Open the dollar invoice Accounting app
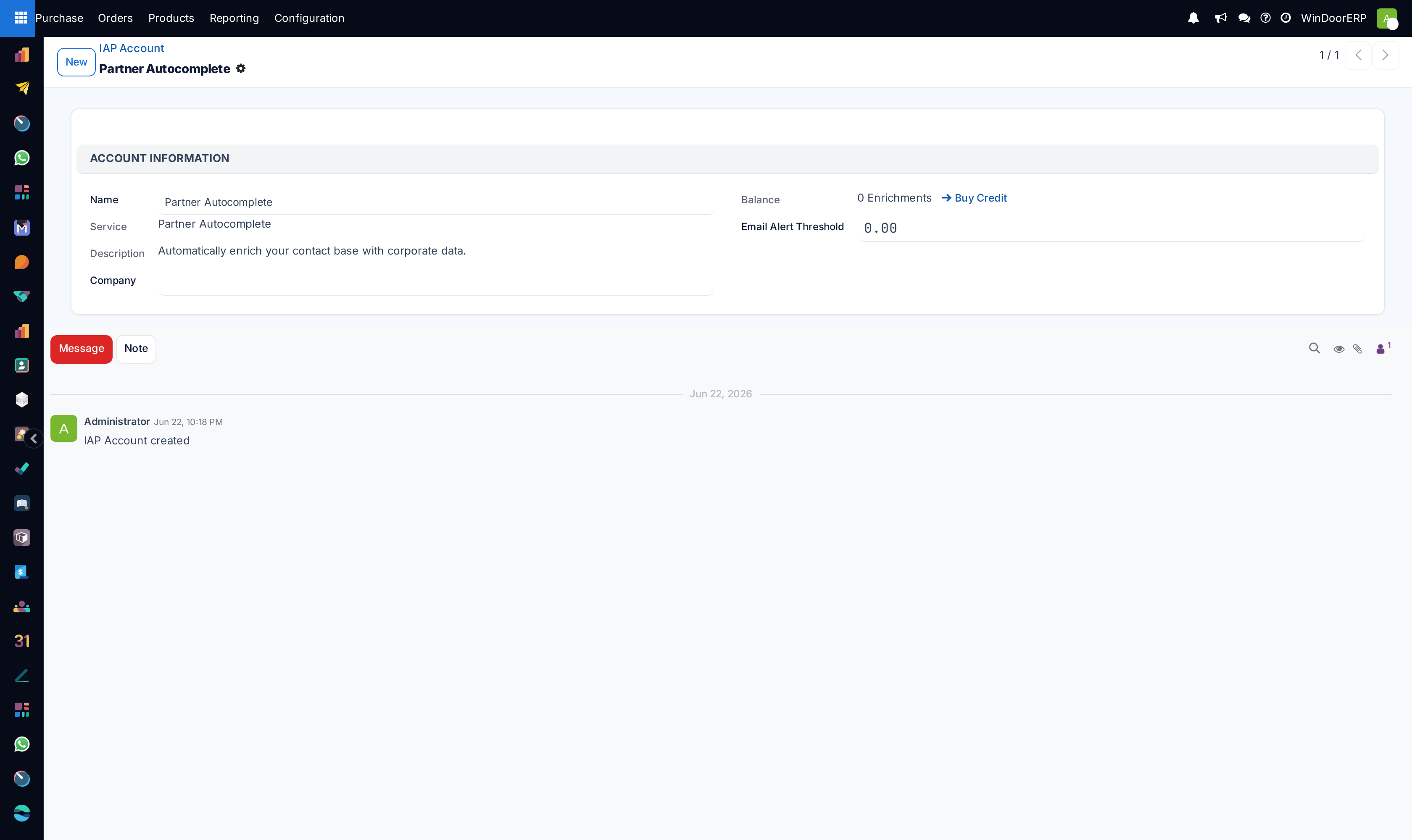The image size is (1412, 840). (x=21, y=572)
